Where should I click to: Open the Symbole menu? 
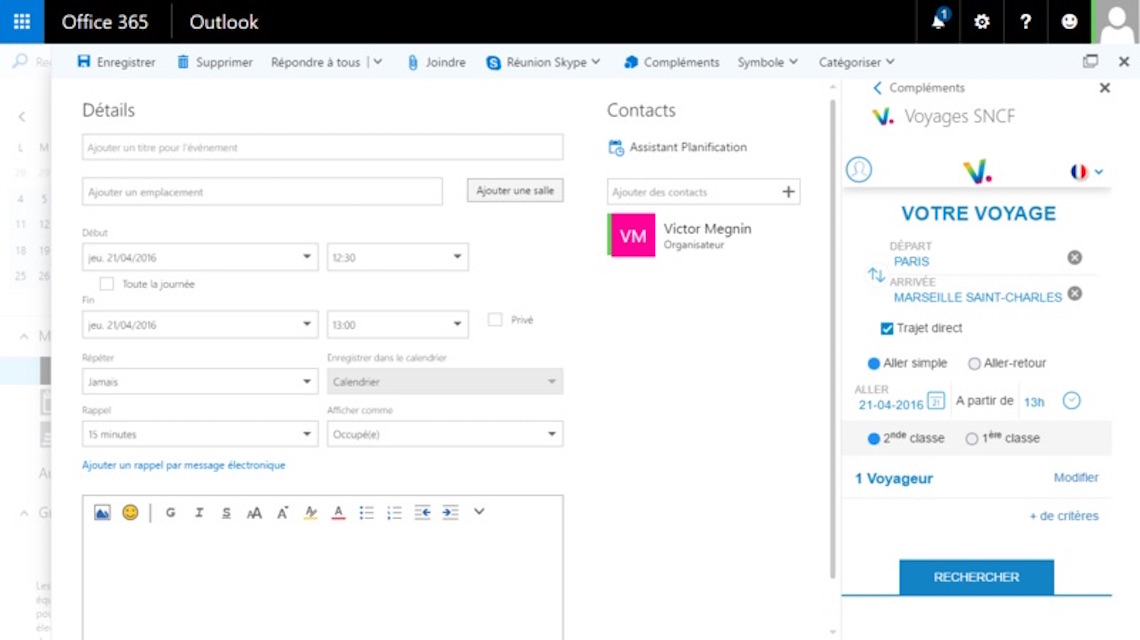767,62
